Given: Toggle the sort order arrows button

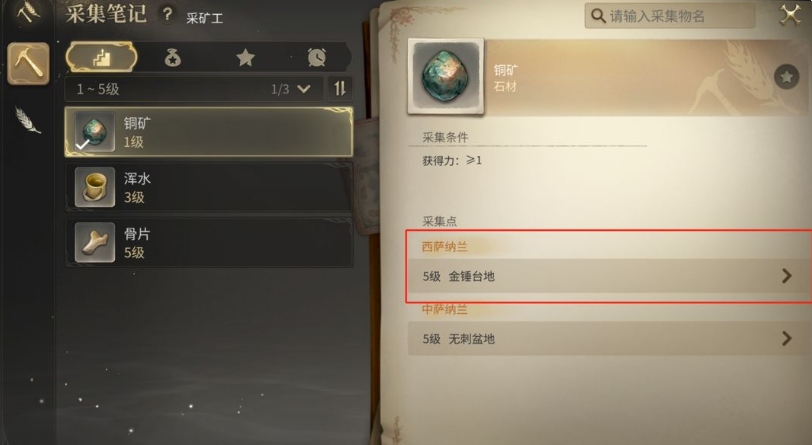Looking at the screenshot, I should click(340, 89).
